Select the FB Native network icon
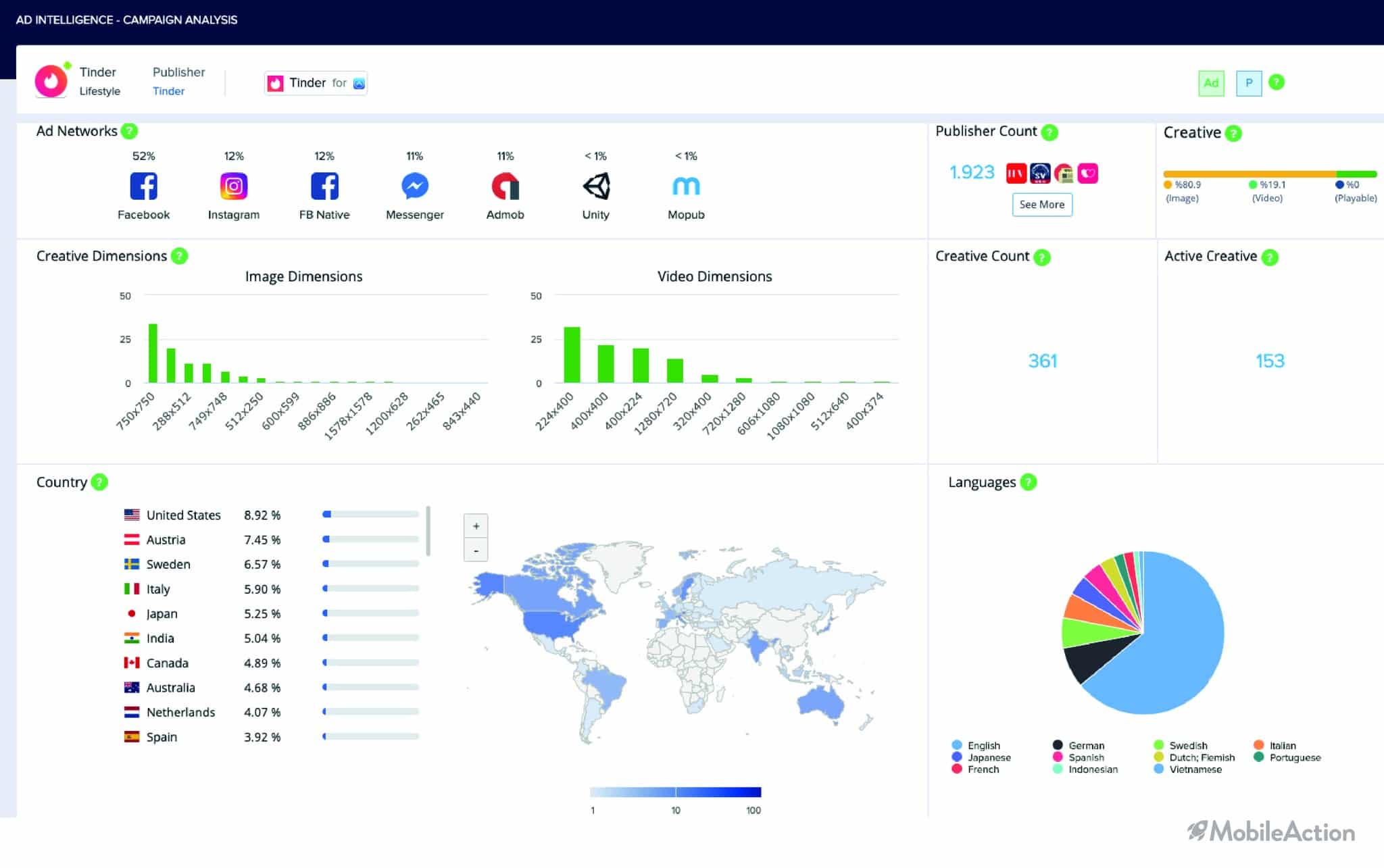This screenshot has width=1384, height=868. point(324,186)
